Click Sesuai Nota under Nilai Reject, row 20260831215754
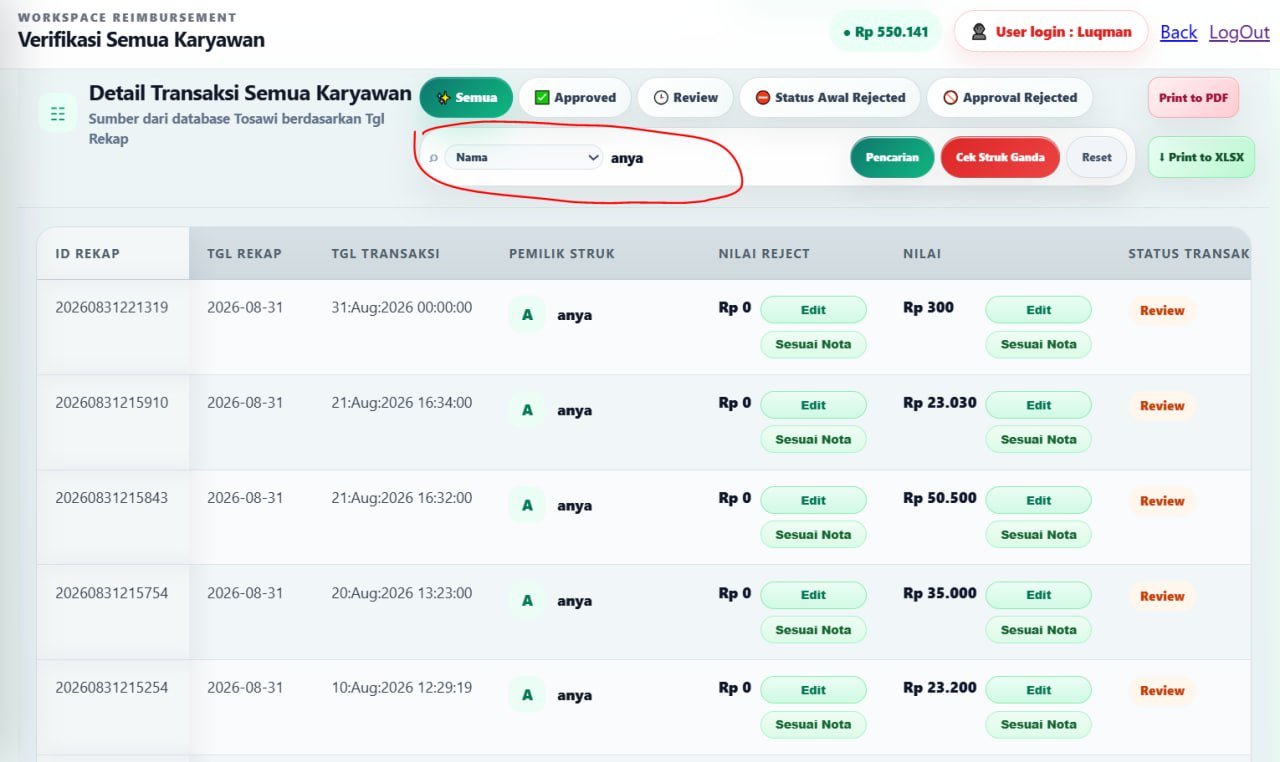This screenshot has width=1280, height=762. click(813, 630)
